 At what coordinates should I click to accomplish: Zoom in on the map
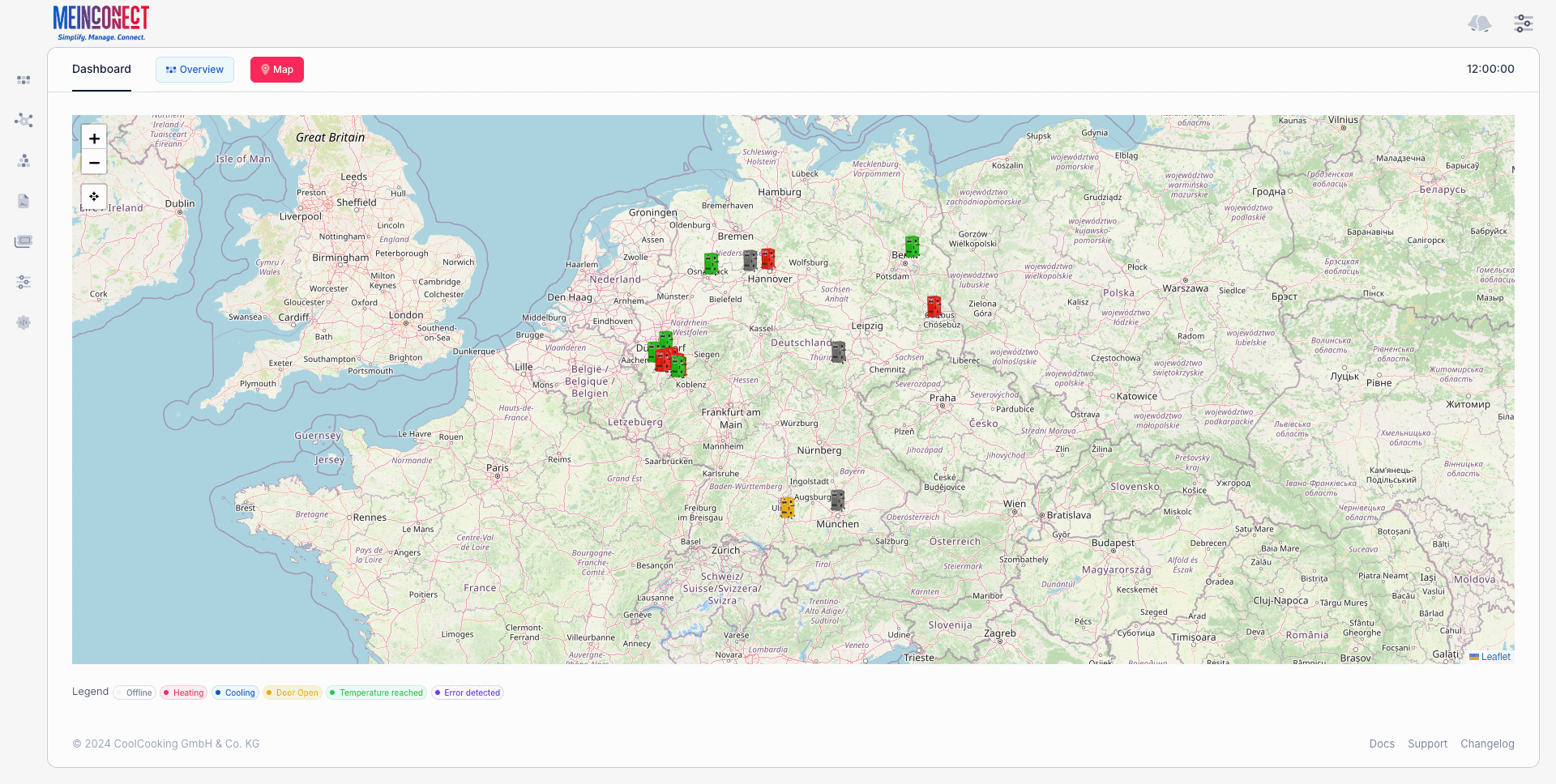coord(94,138)
